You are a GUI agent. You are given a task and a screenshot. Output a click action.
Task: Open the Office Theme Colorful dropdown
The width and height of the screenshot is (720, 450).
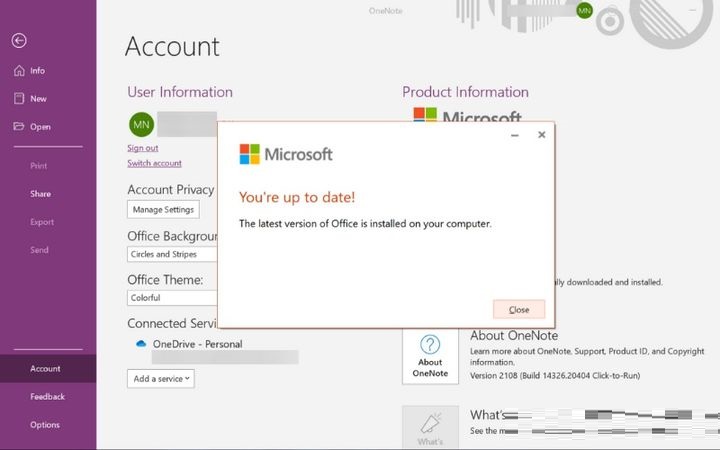(172, 298)
